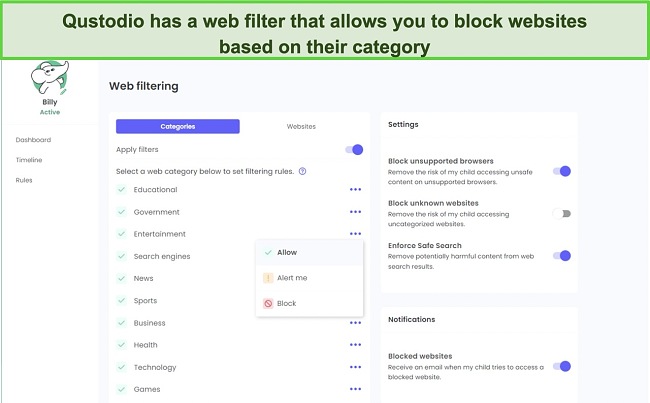Click the green check icon next to Entertainment

tap(121, 234)
